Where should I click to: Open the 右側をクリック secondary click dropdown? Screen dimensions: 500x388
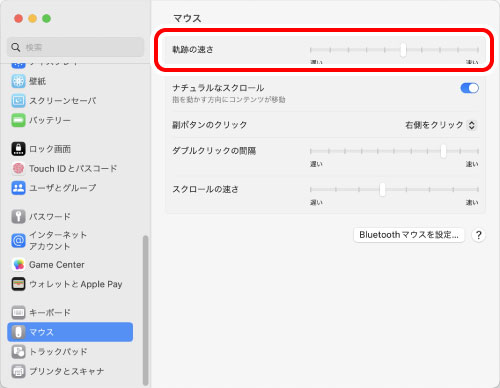coord(441,125)
